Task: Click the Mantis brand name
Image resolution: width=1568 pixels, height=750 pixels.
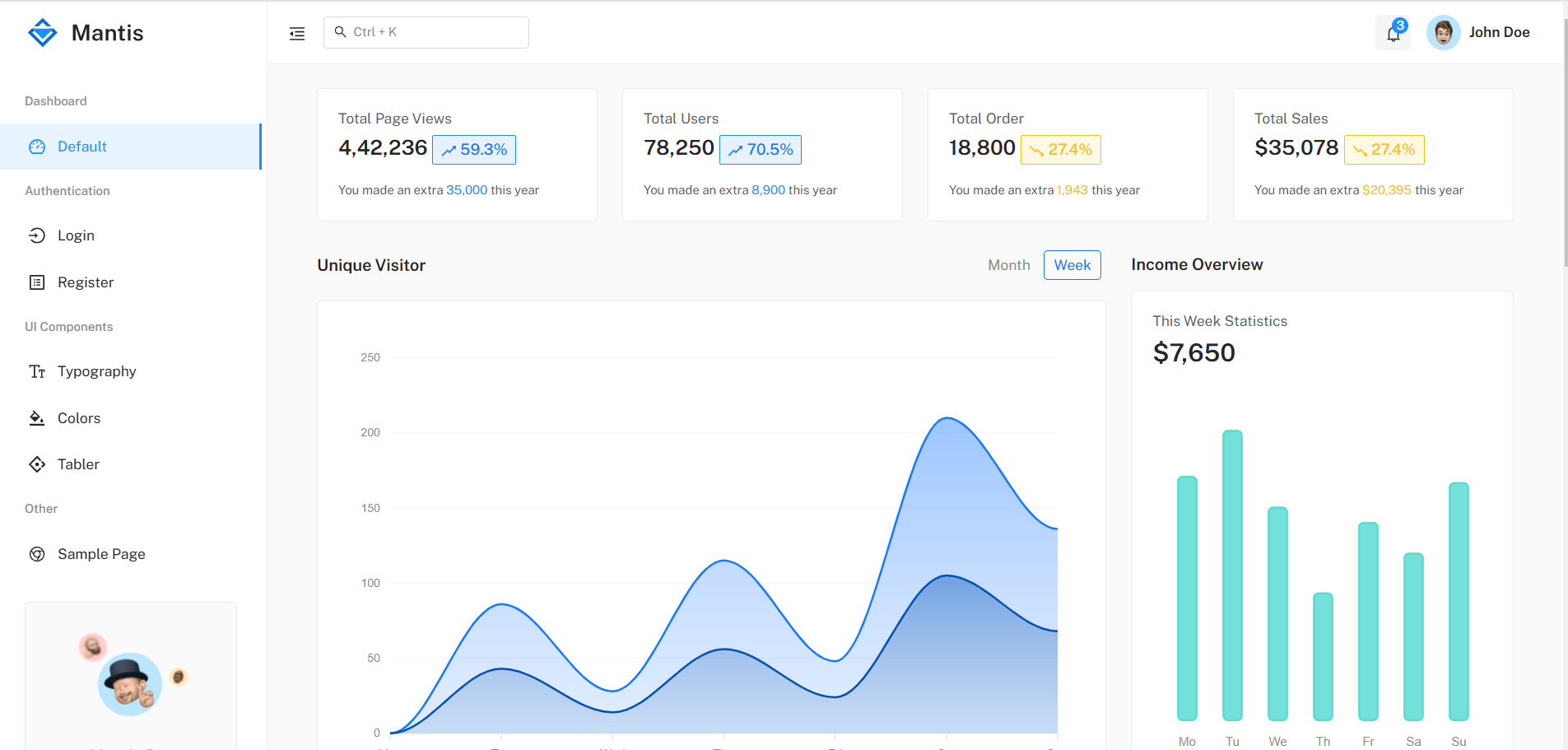Action: [x=107, y=33]
